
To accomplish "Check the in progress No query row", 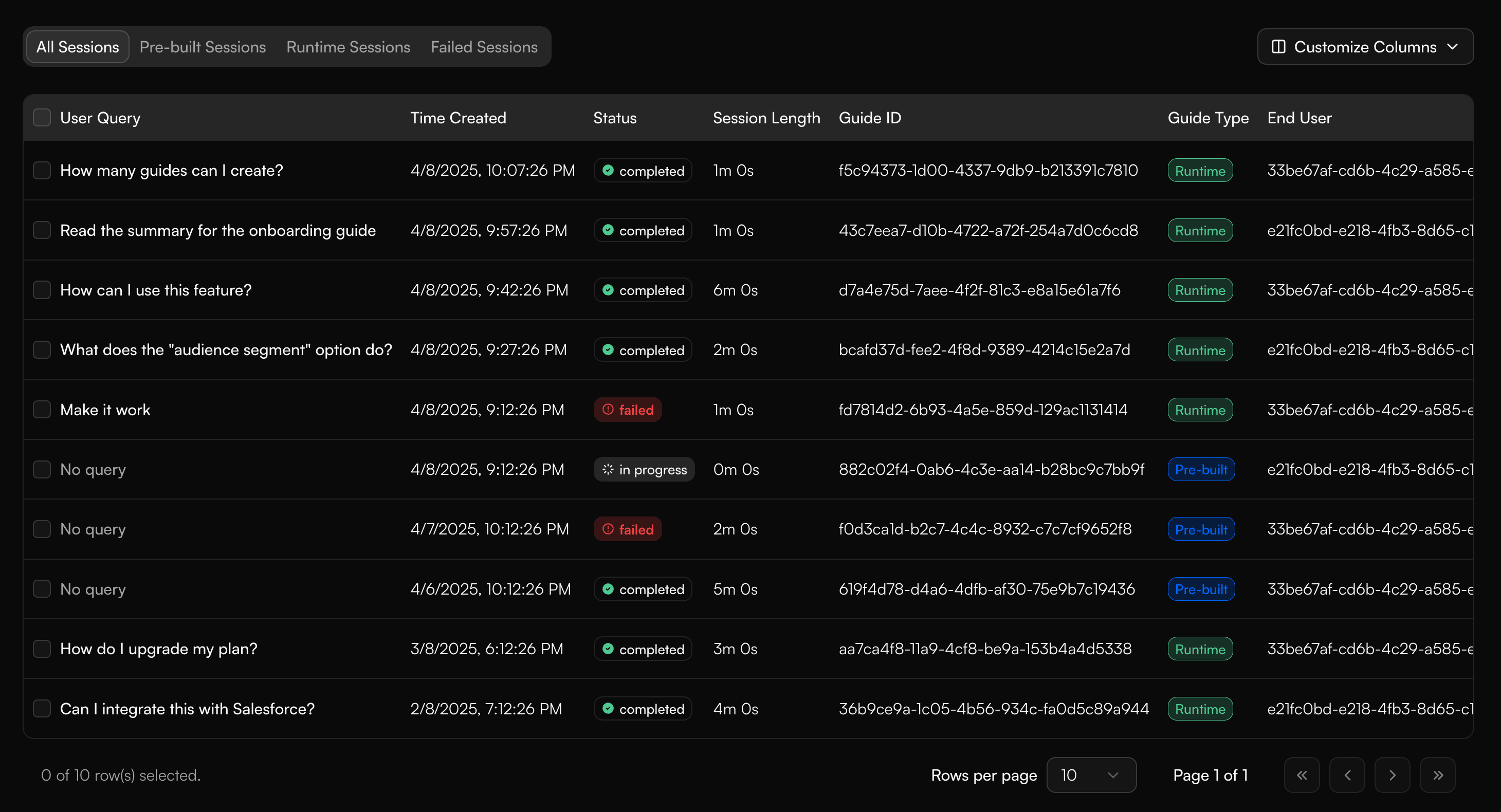I will click(42, 470).
